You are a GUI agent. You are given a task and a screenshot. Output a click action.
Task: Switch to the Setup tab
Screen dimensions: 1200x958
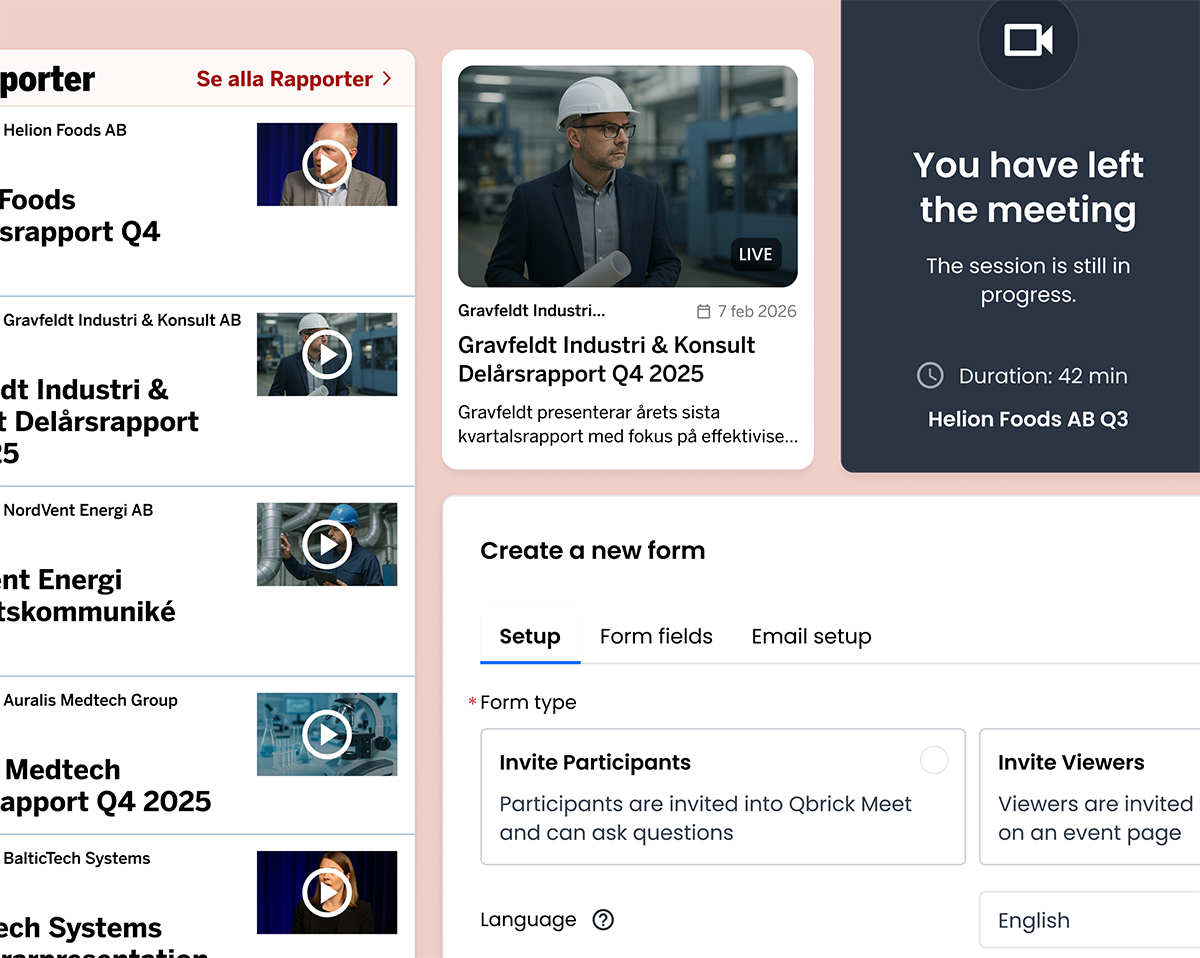pos(530,637)
